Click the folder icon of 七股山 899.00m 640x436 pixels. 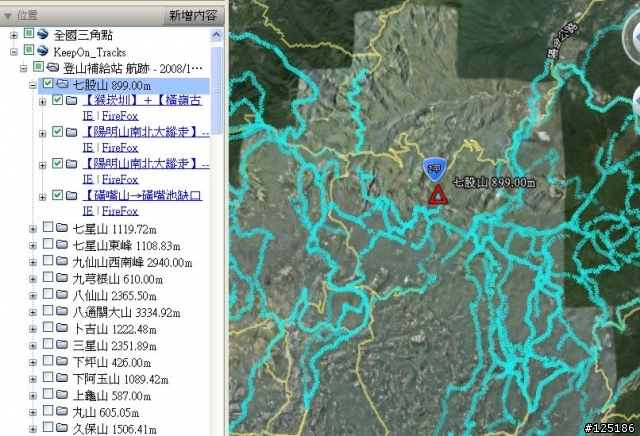(x=62, y=84)
